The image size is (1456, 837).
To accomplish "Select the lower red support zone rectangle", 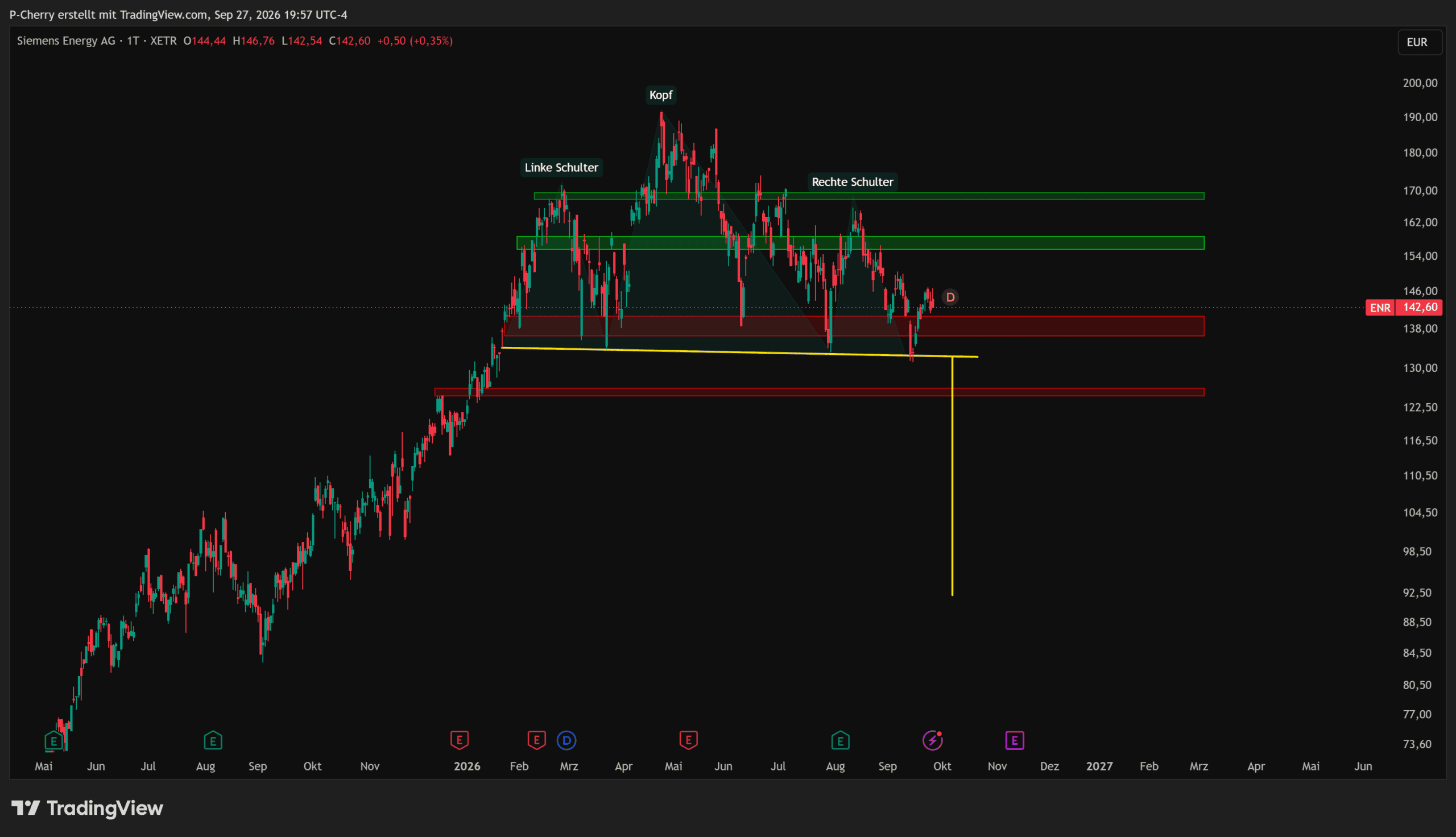I will (819, 392).
